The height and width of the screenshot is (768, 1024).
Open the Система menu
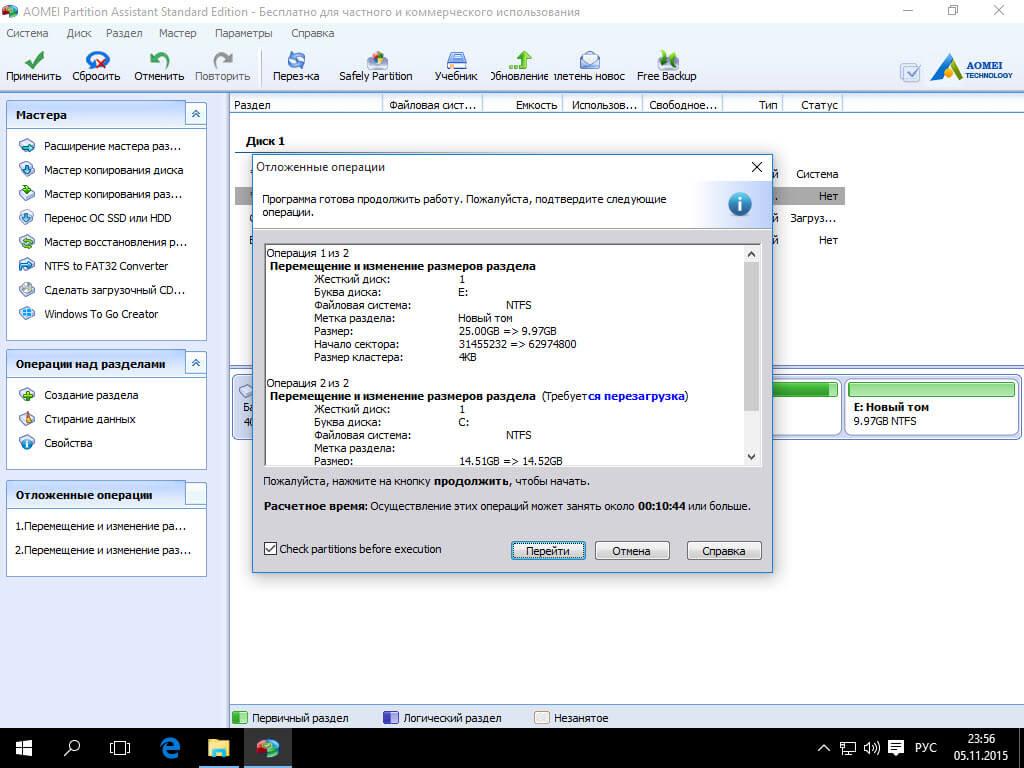[27, 33]
